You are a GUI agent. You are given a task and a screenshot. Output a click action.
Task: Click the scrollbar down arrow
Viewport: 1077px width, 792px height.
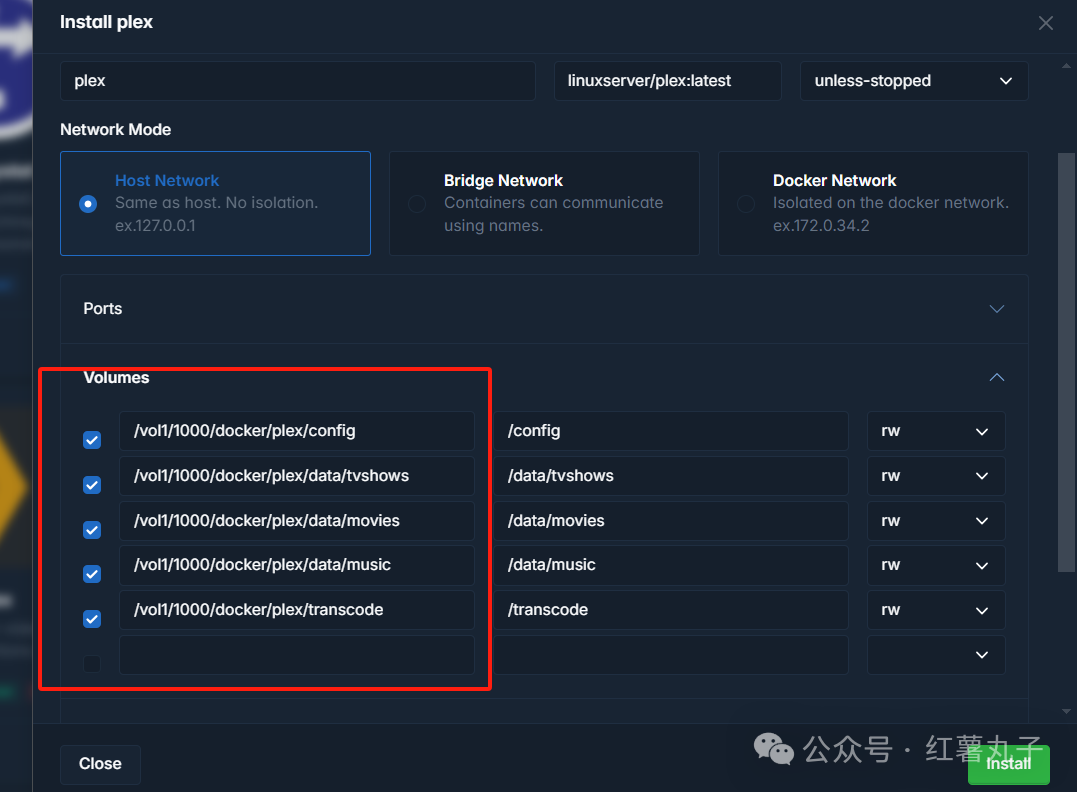tap(1066, 712)
